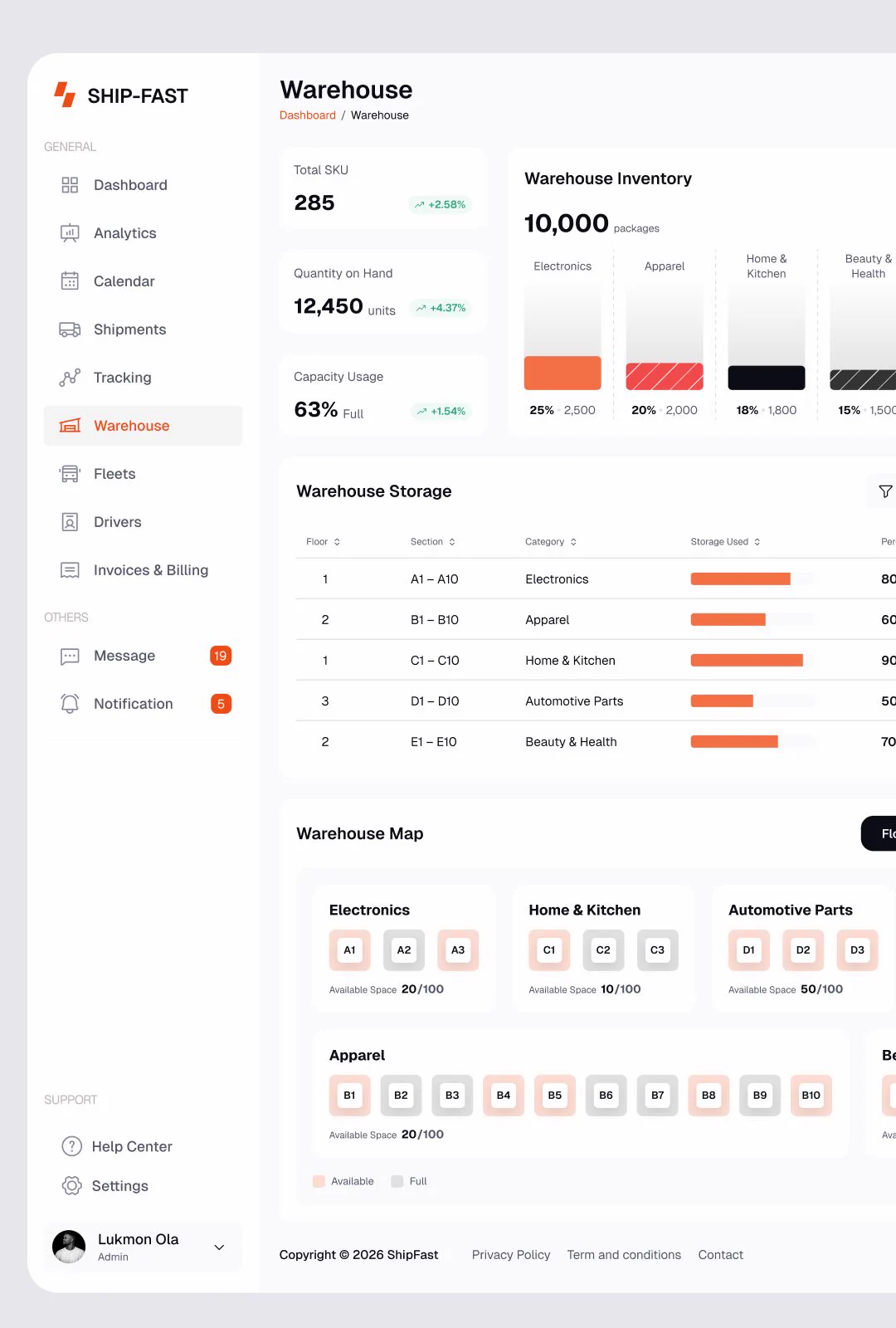Open Tracking menu item

pos(143,378)
